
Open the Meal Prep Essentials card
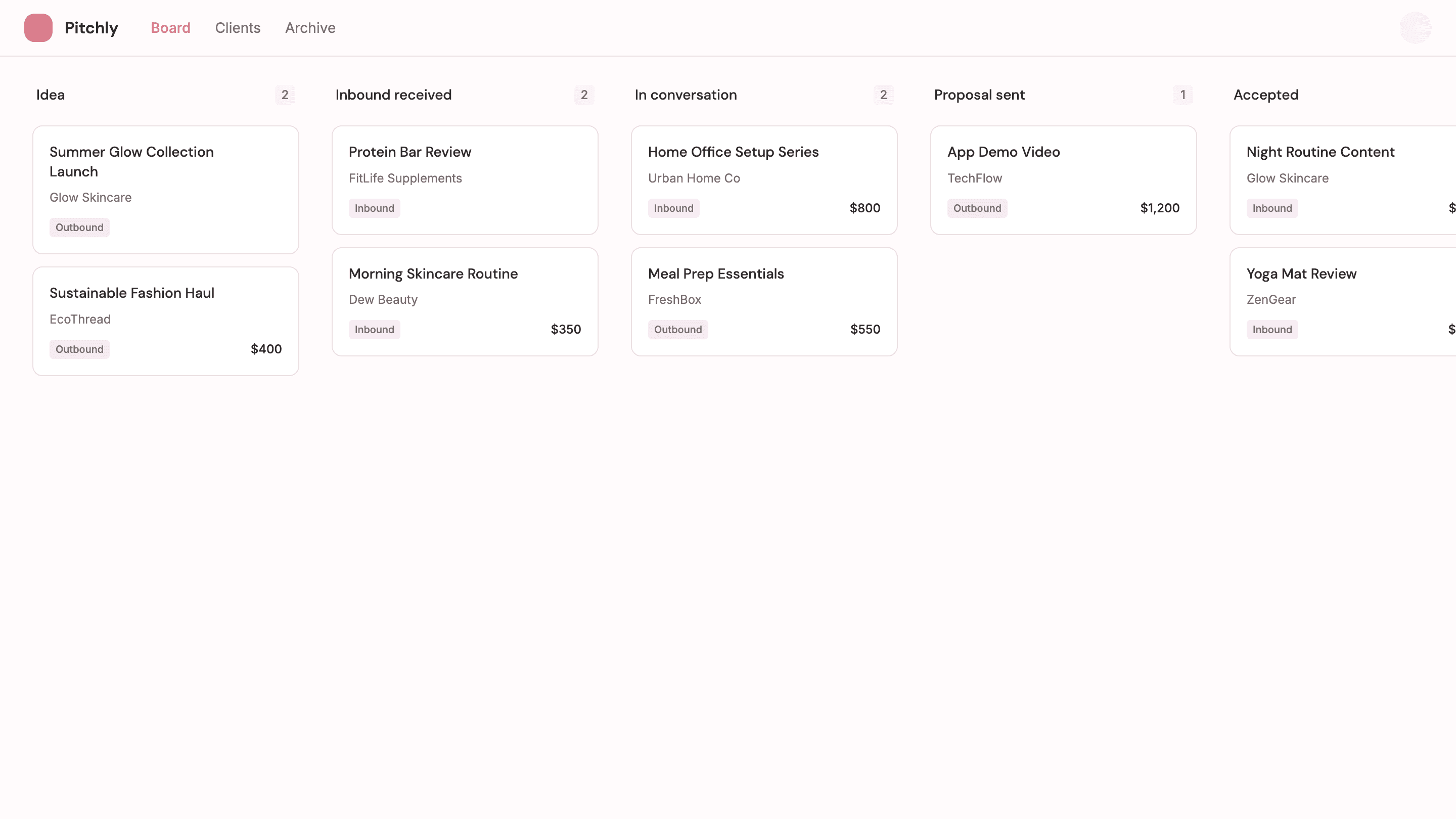(763, 301)
